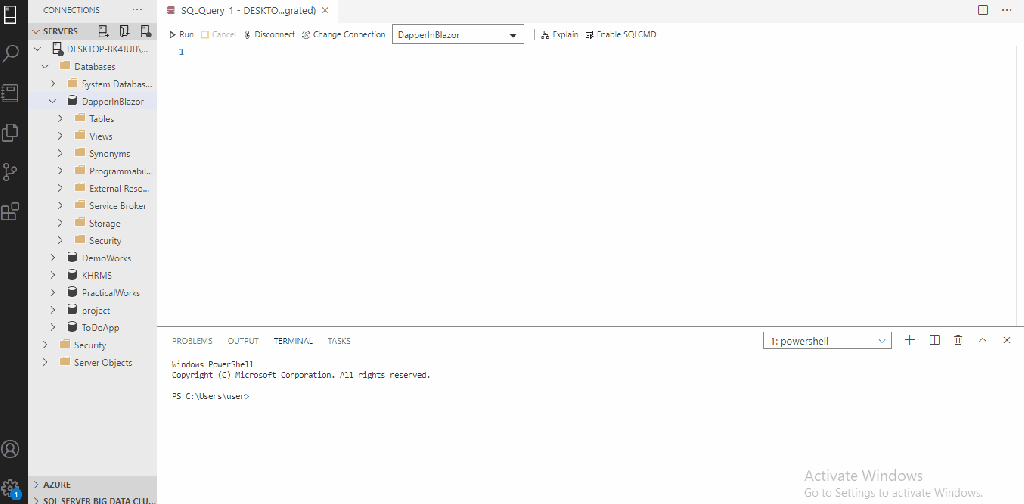The width and height of the screenshot is (1024, 504).
Task: Open the Accounts icon in activity bar
Action: [x=12, y=449]
